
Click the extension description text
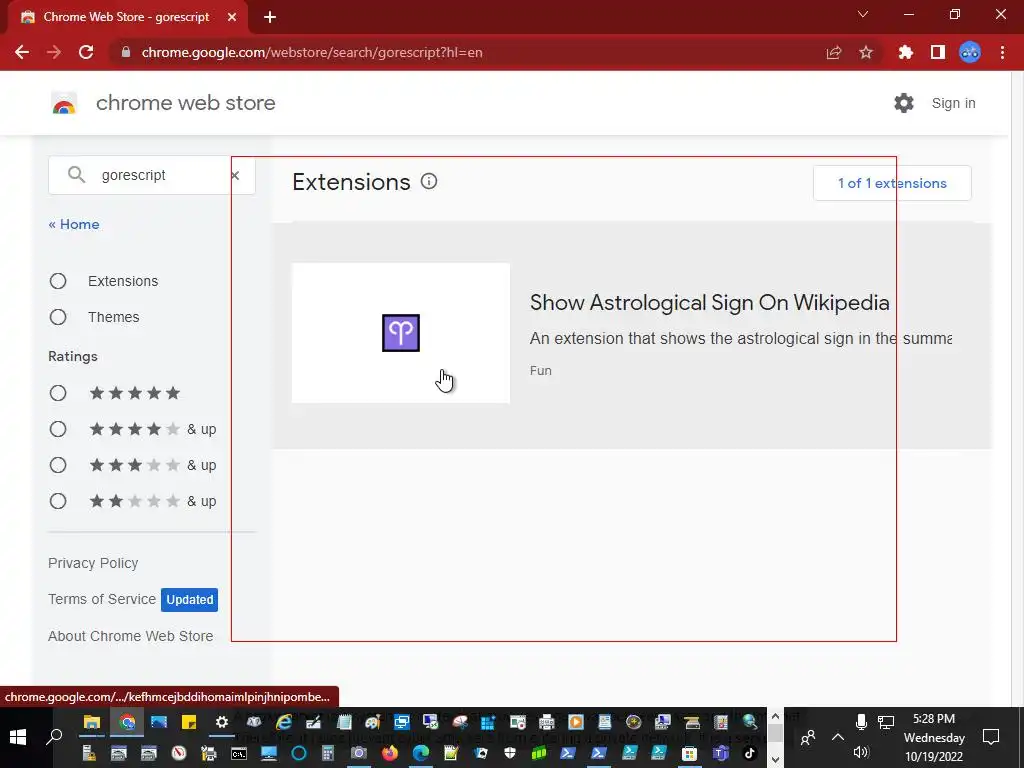pos(741,338)
